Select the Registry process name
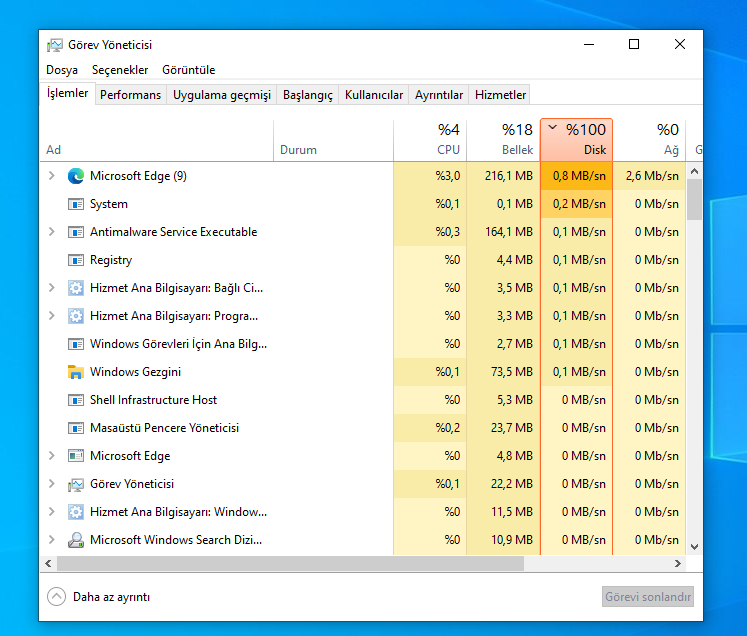This screenshot has width=747, height=636. click(111, 260)
